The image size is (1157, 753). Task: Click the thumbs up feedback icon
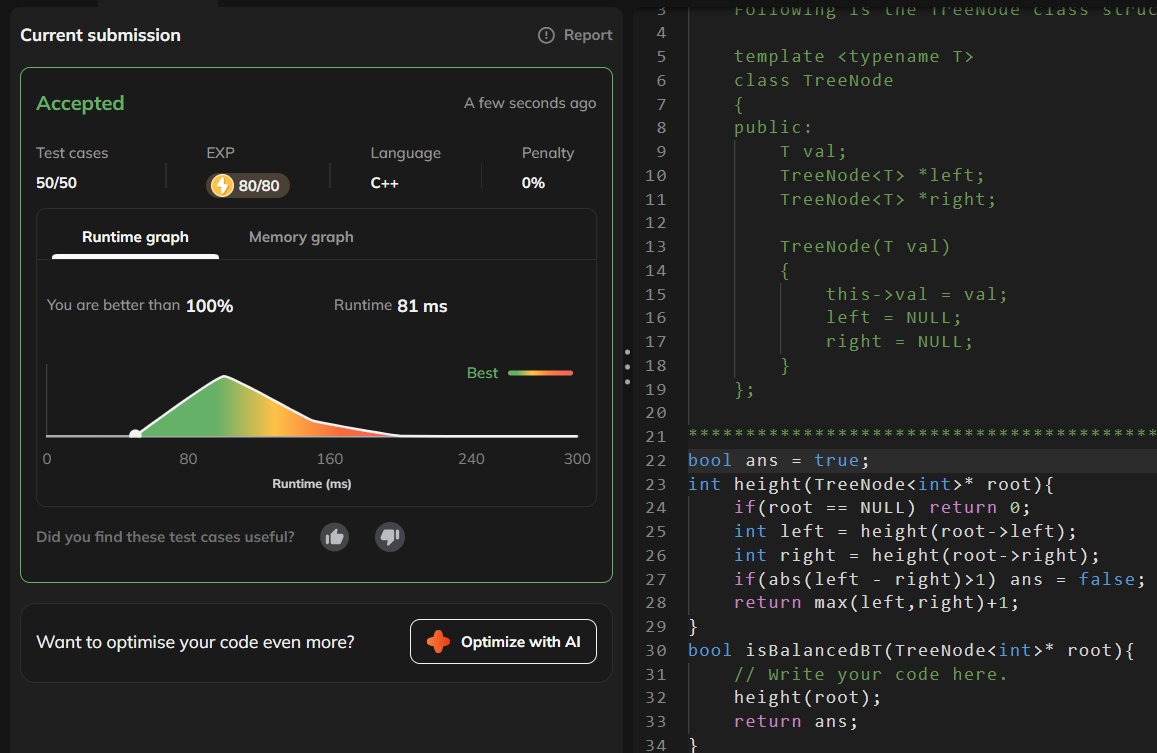[335, 537]
